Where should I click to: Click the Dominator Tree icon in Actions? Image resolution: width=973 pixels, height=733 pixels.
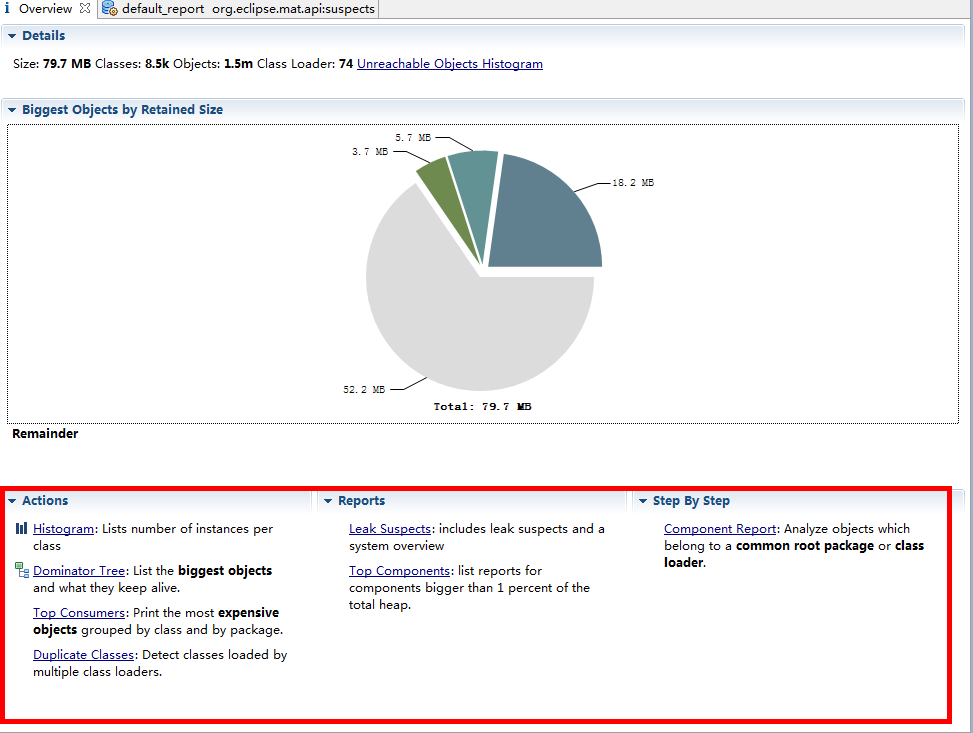tap(20, 570)
